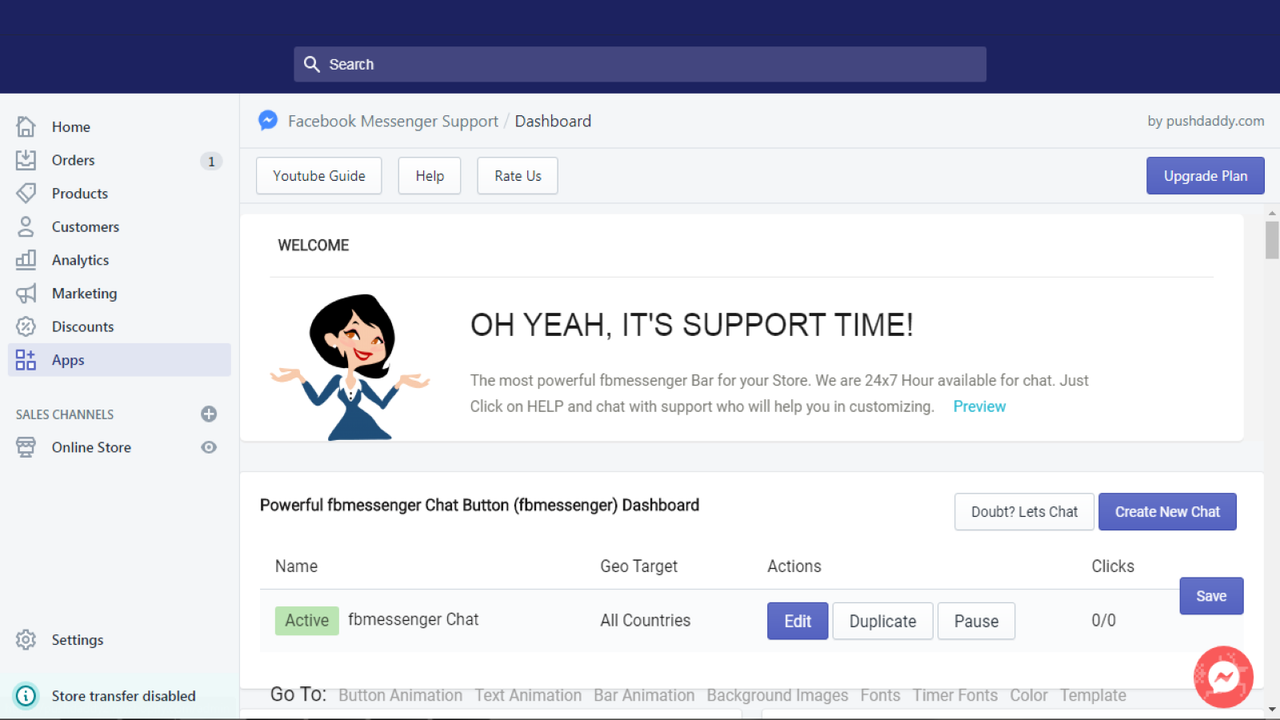This screenshot has height=720, width=1280.
Task: Open Settings in the sidebar
Action: coord(77,640)
